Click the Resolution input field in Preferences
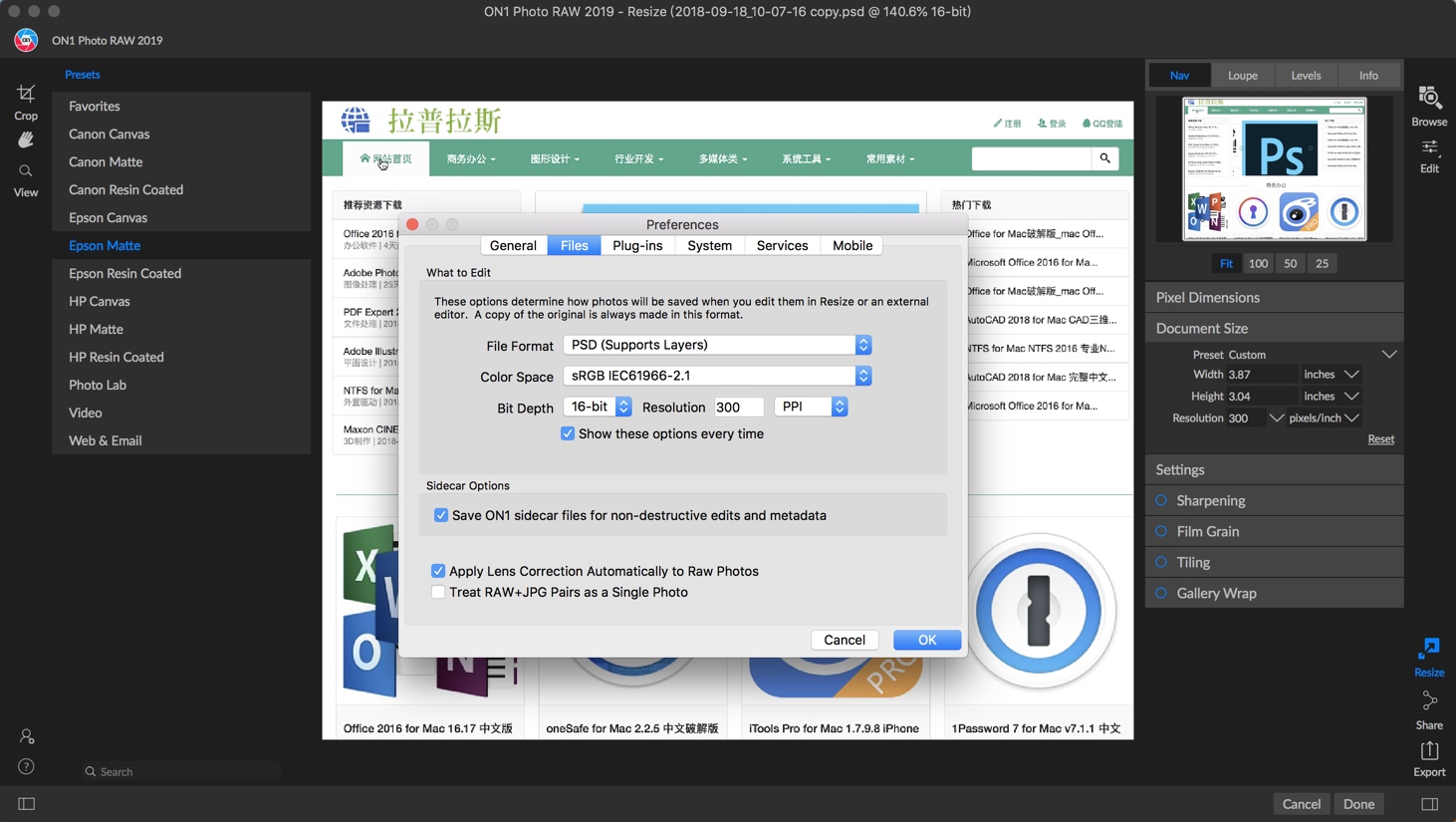Image resolution: width=1456 pixels, height=822 pixels. [x=738, y=407]
